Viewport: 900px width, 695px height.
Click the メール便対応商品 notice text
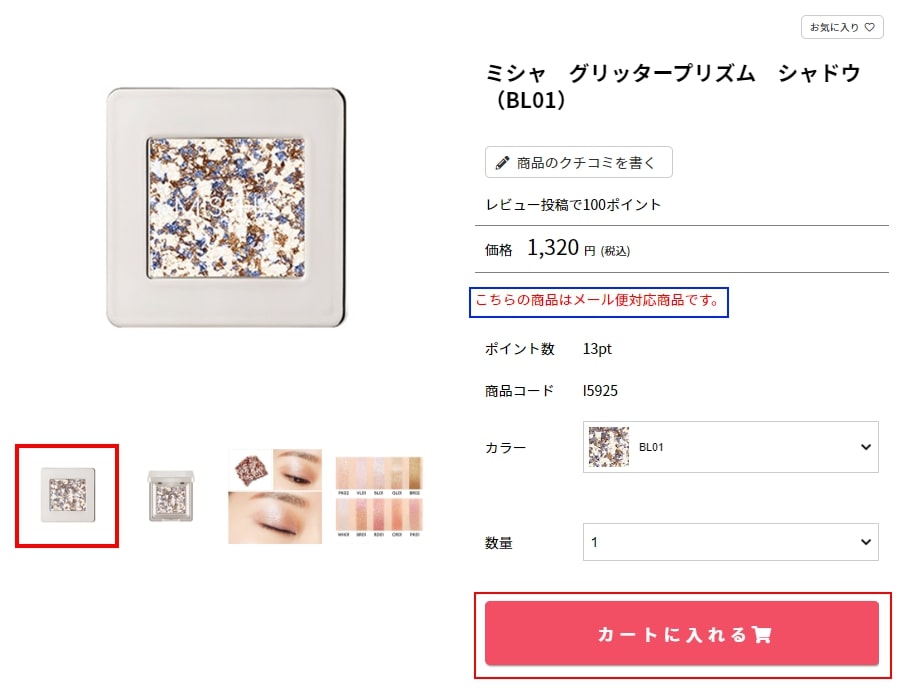pos(597,300)
